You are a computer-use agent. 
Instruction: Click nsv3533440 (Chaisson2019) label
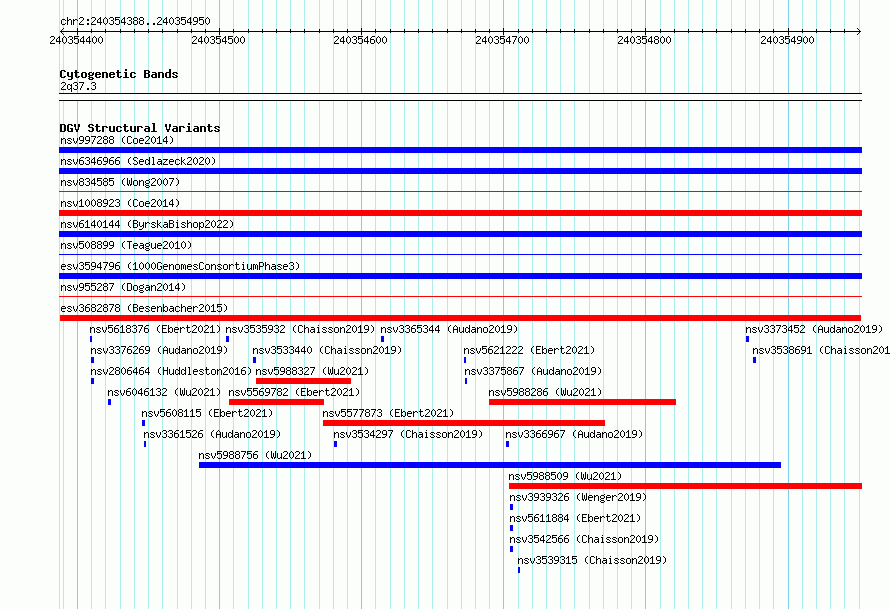pos(327,350)
